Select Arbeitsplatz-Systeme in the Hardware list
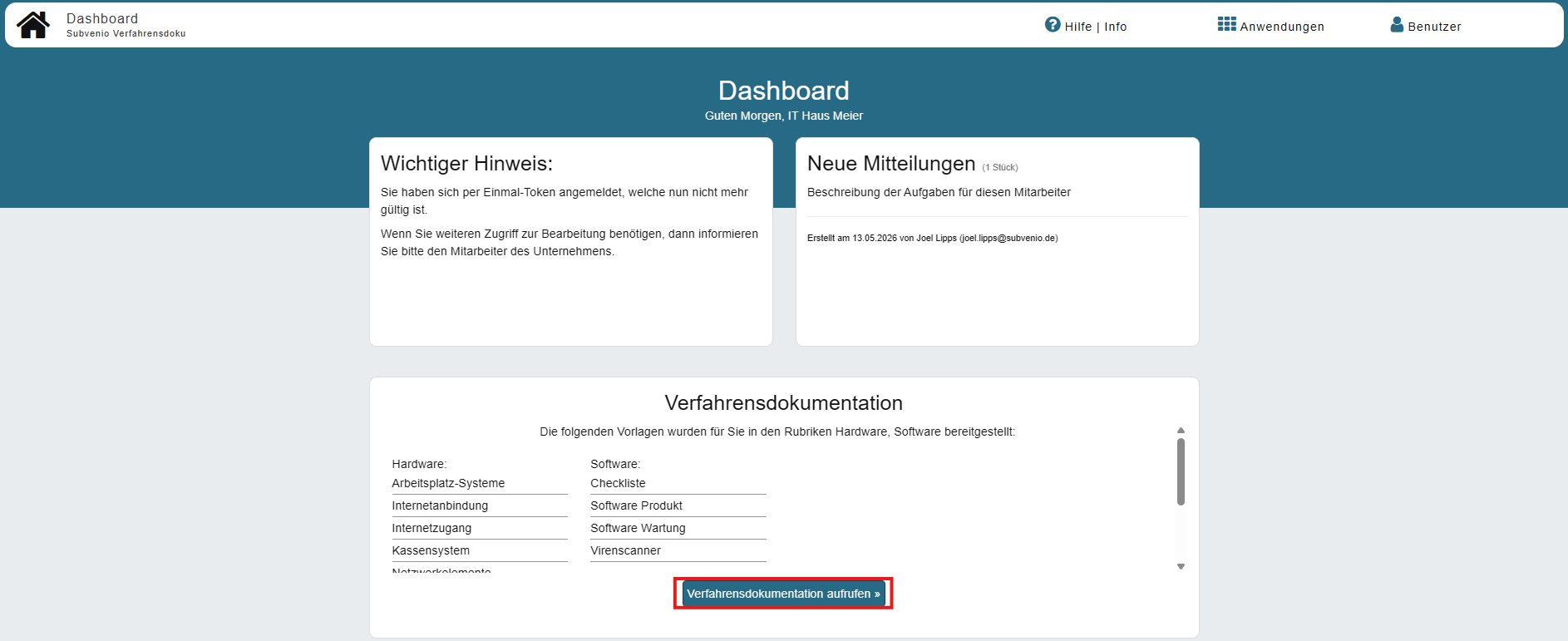Viewport: 1568px width, 641px height. pos(448,483)
